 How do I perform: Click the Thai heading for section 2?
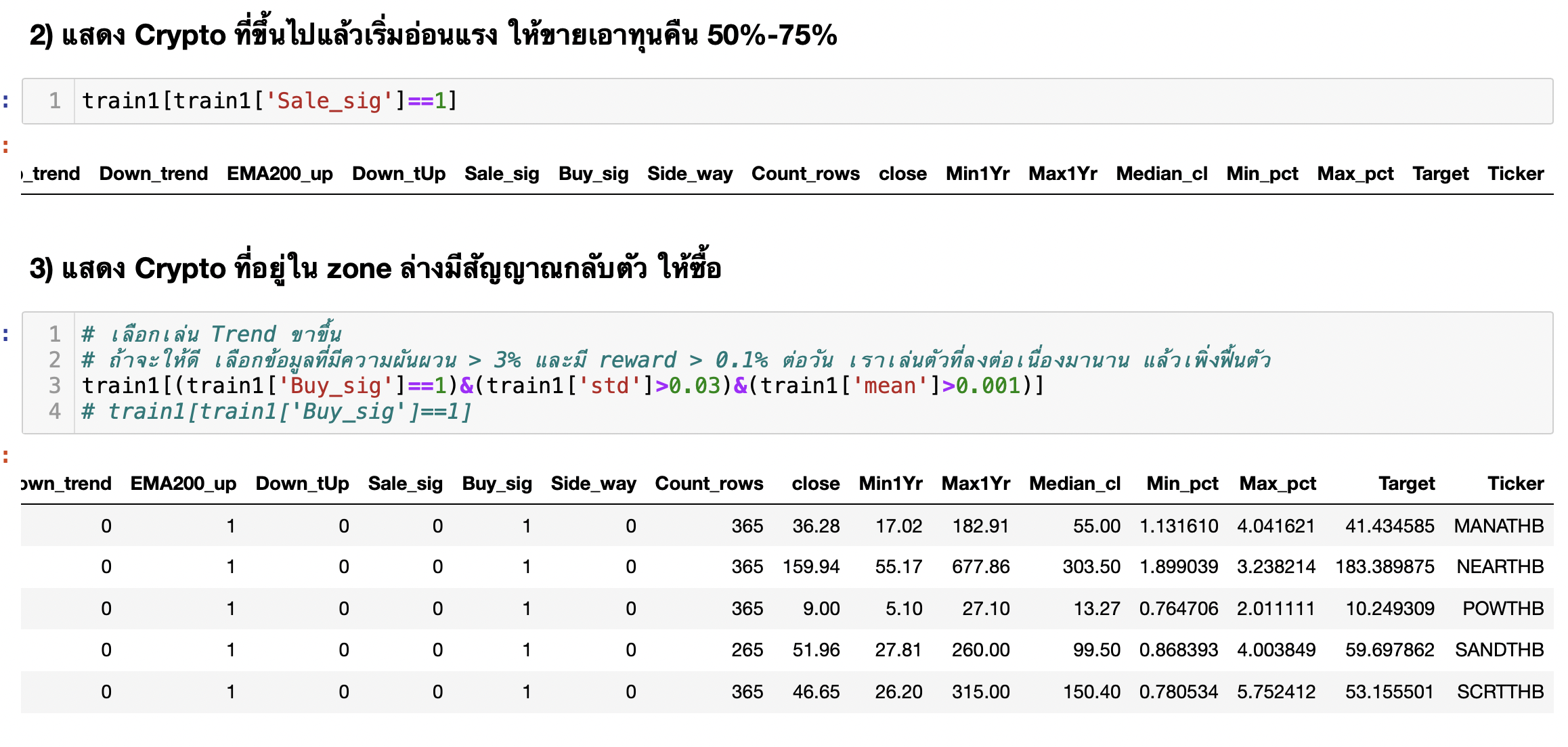(433, 35)
